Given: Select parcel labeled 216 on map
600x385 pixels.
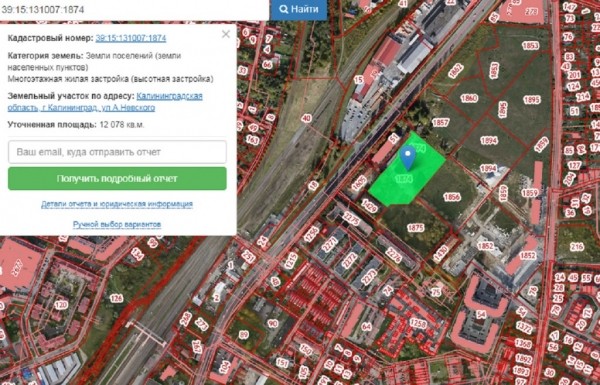Looking at the screenshot, I should click(x=577, y=247).
